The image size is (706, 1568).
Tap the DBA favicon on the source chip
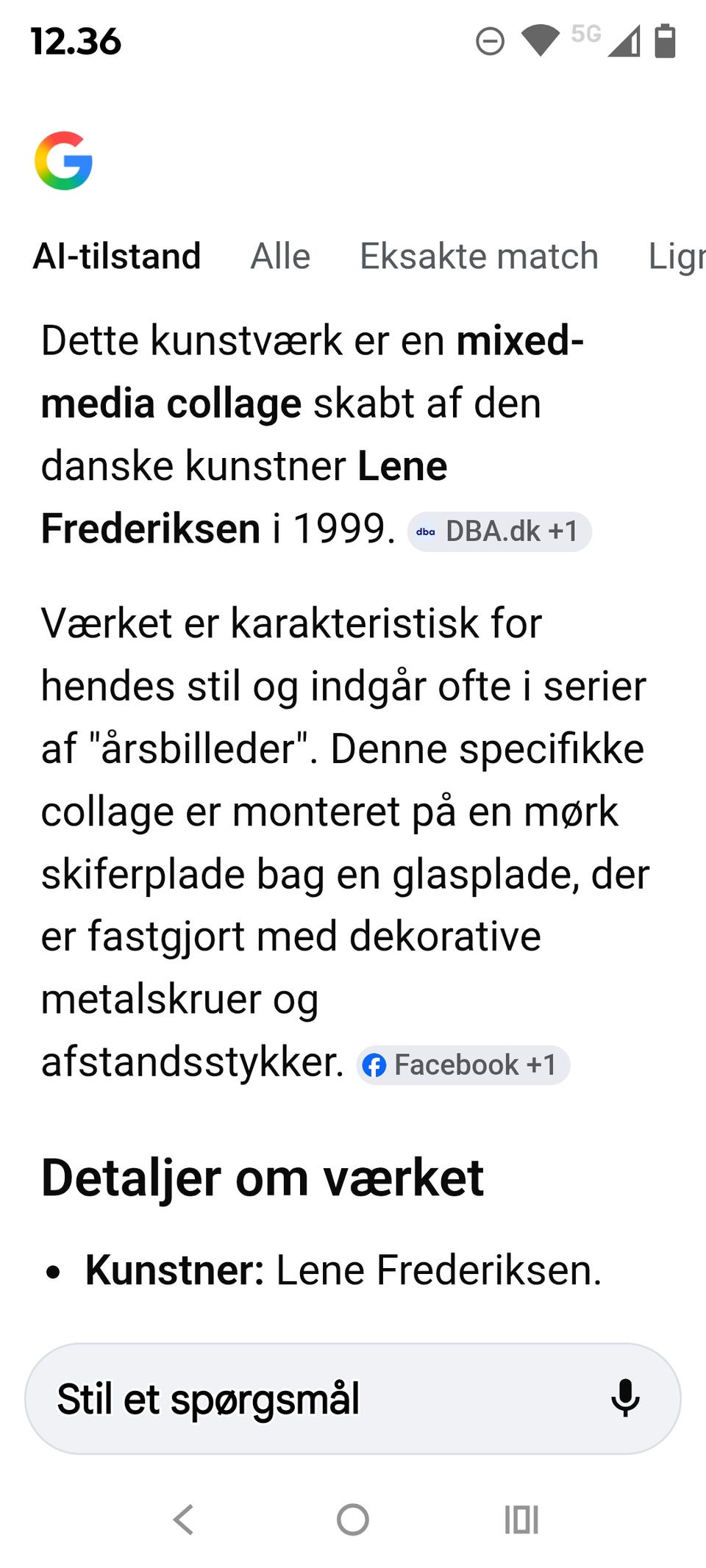(425, 531)
